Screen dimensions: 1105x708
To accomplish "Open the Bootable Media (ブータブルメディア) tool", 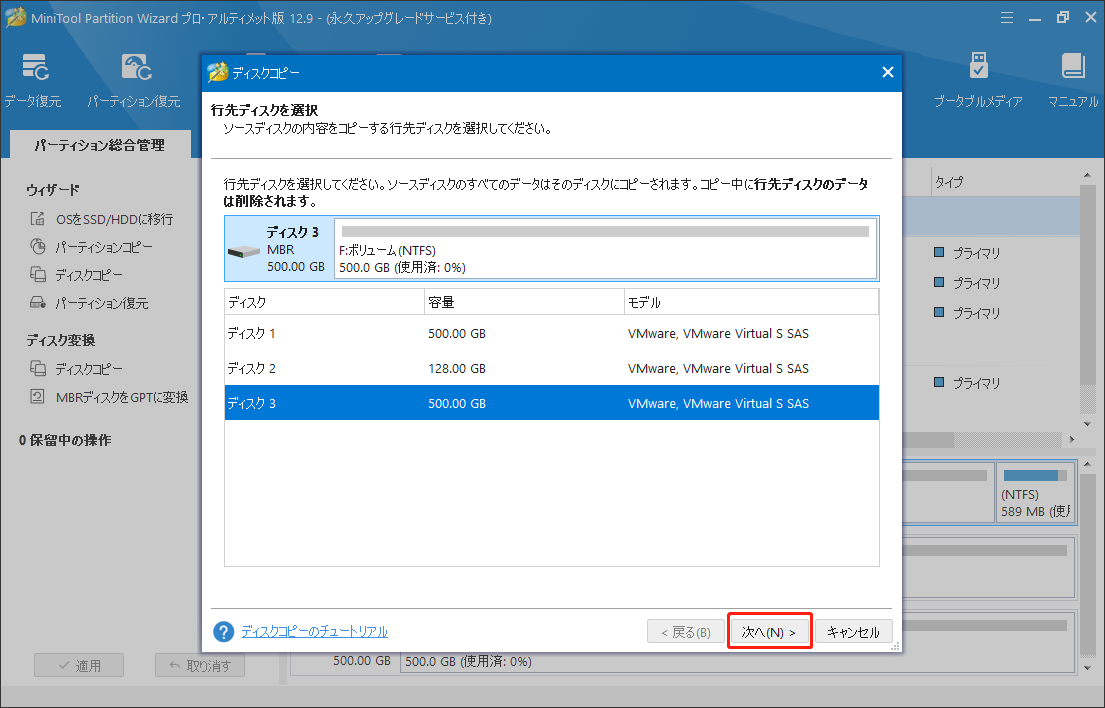I will [978, 80].
